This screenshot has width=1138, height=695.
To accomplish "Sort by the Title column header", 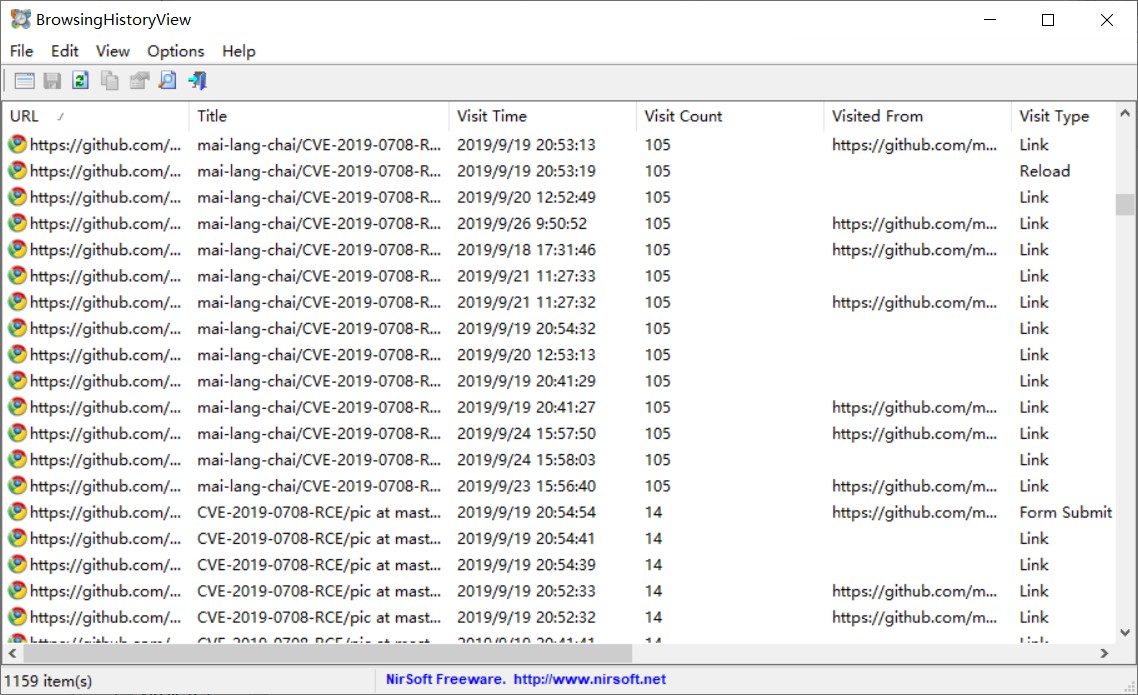I will tap(319, 116).
